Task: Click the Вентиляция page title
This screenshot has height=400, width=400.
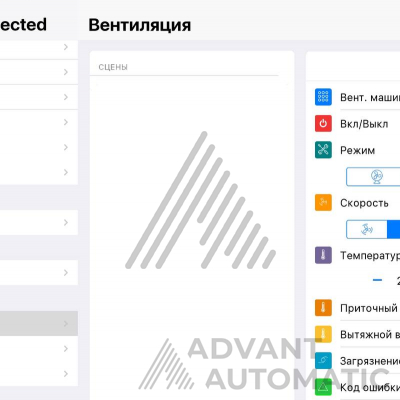Action: coord(140,25)
